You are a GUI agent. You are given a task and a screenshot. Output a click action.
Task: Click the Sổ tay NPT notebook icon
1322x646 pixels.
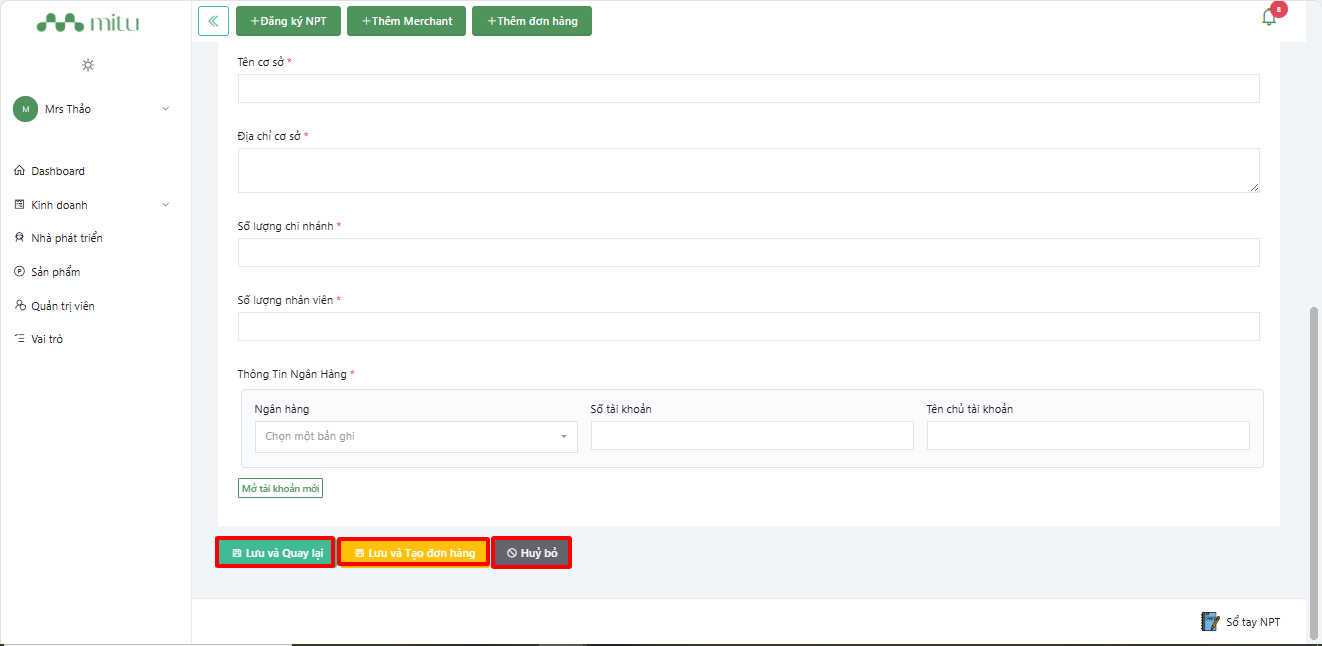(1210, 621)
